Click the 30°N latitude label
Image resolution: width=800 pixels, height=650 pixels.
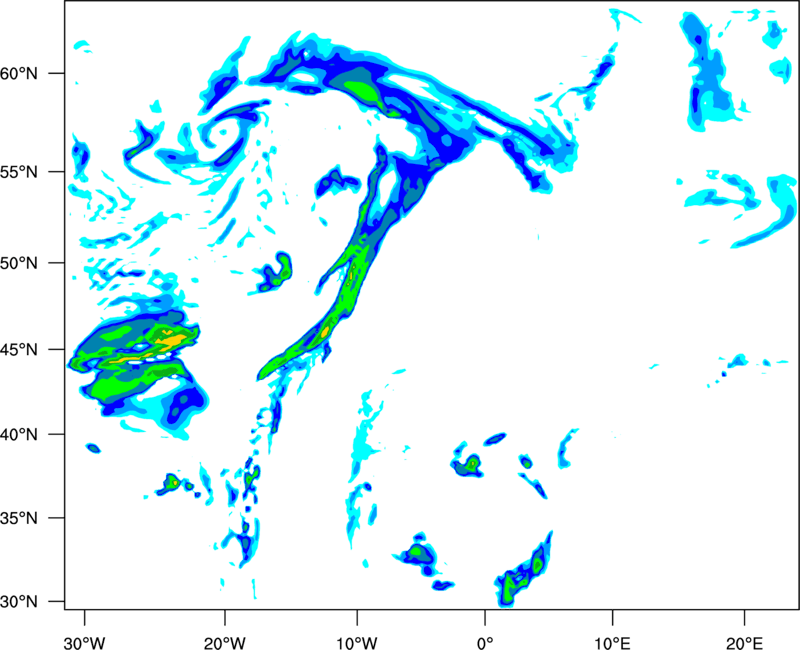(19, 602)
